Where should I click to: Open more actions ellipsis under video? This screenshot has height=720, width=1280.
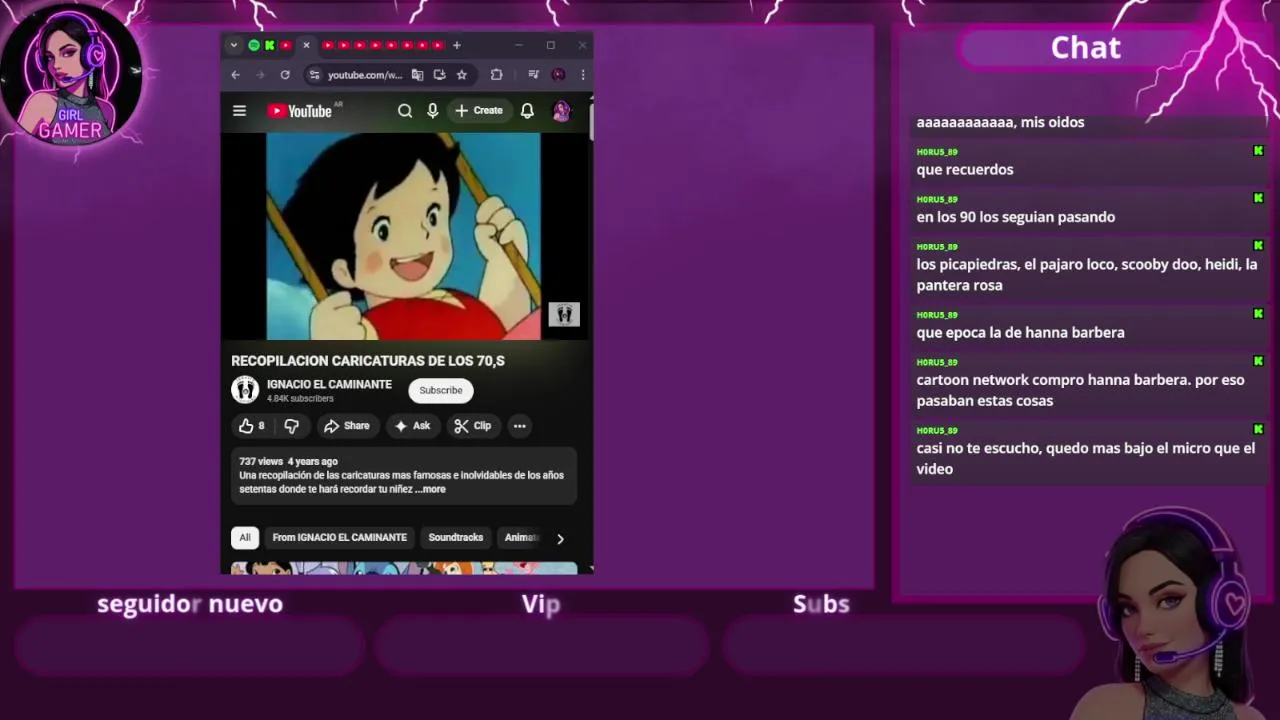coord(519,426)
